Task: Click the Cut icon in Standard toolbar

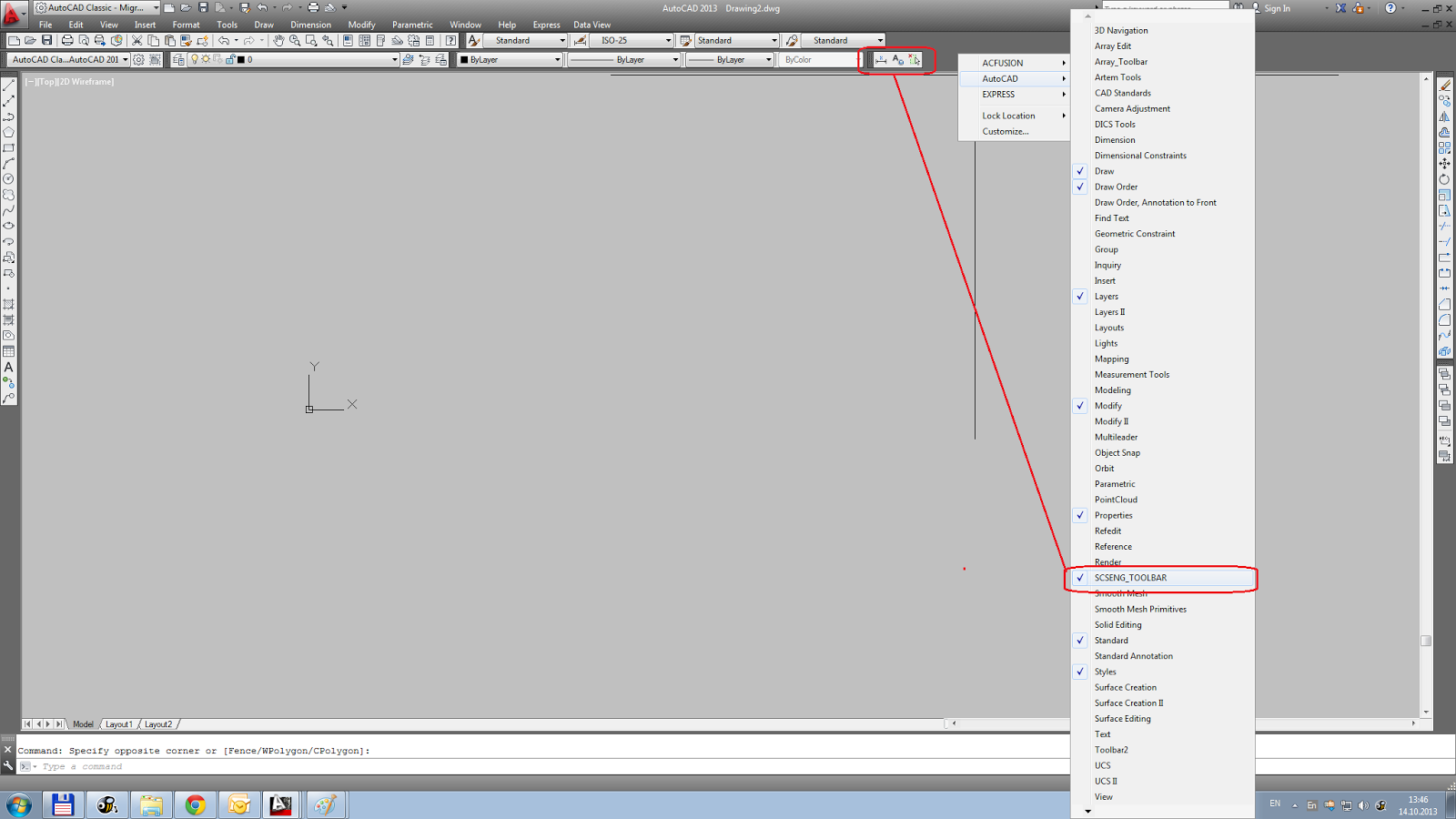Action: (x=137, y=41)
